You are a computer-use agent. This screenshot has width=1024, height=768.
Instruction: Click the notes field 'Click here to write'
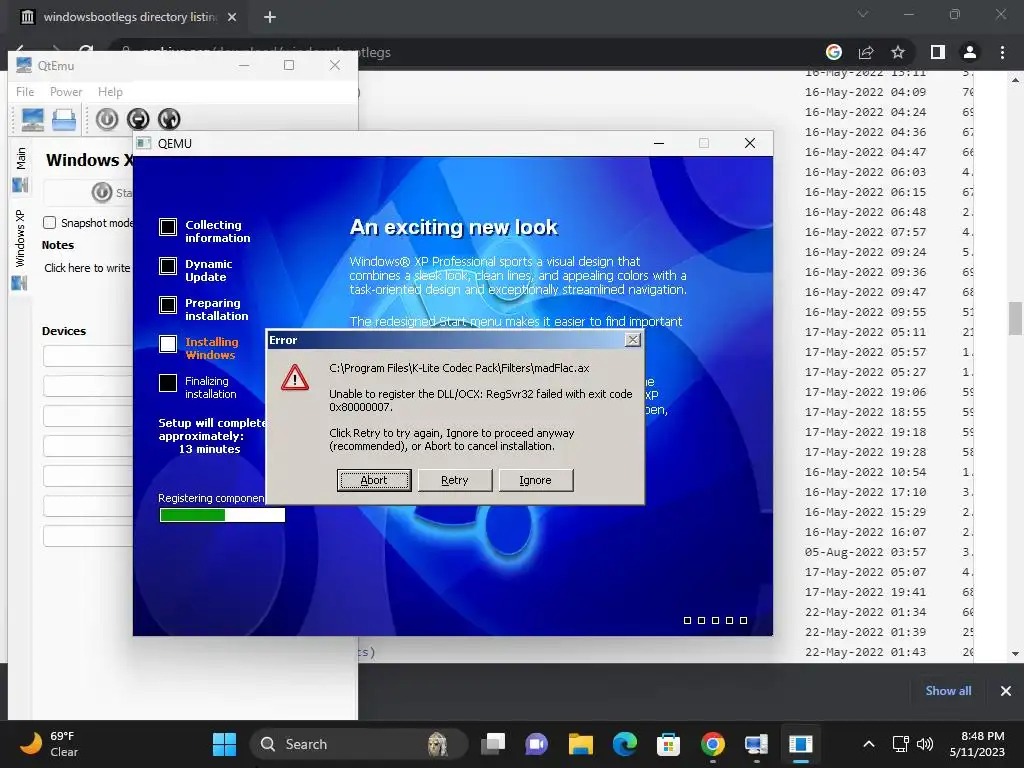pos(88,268)
